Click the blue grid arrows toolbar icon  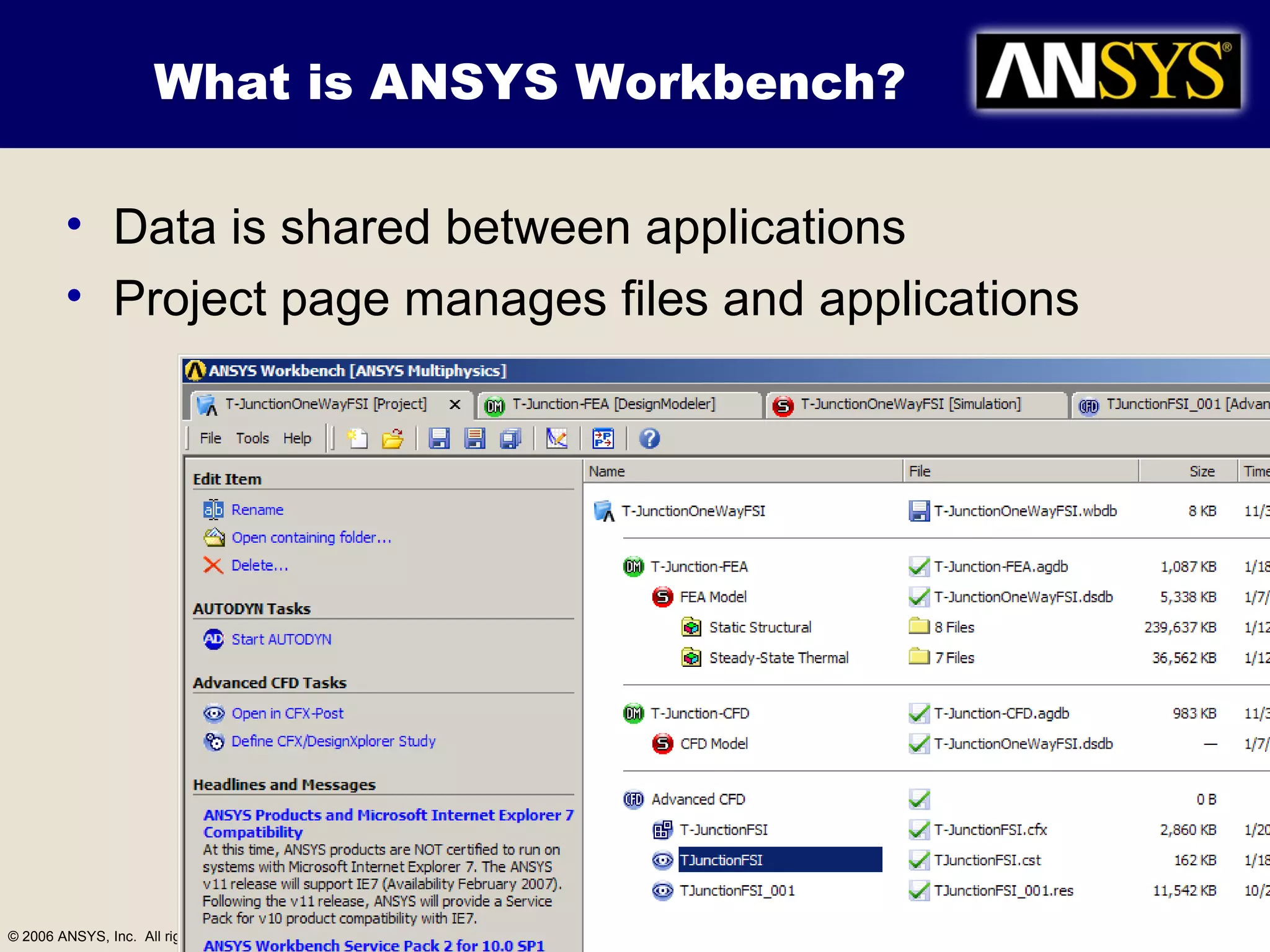603,439
